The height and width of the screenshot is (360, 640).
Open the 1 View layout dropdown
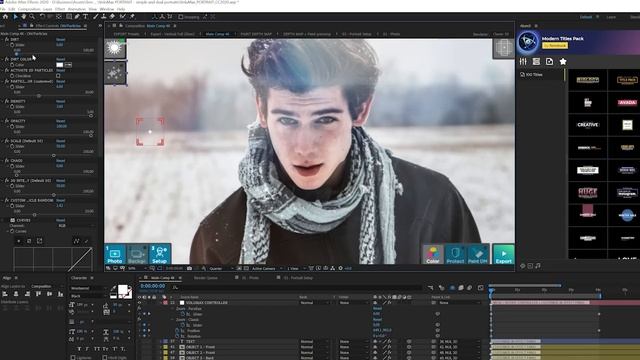tap(295, 268)
